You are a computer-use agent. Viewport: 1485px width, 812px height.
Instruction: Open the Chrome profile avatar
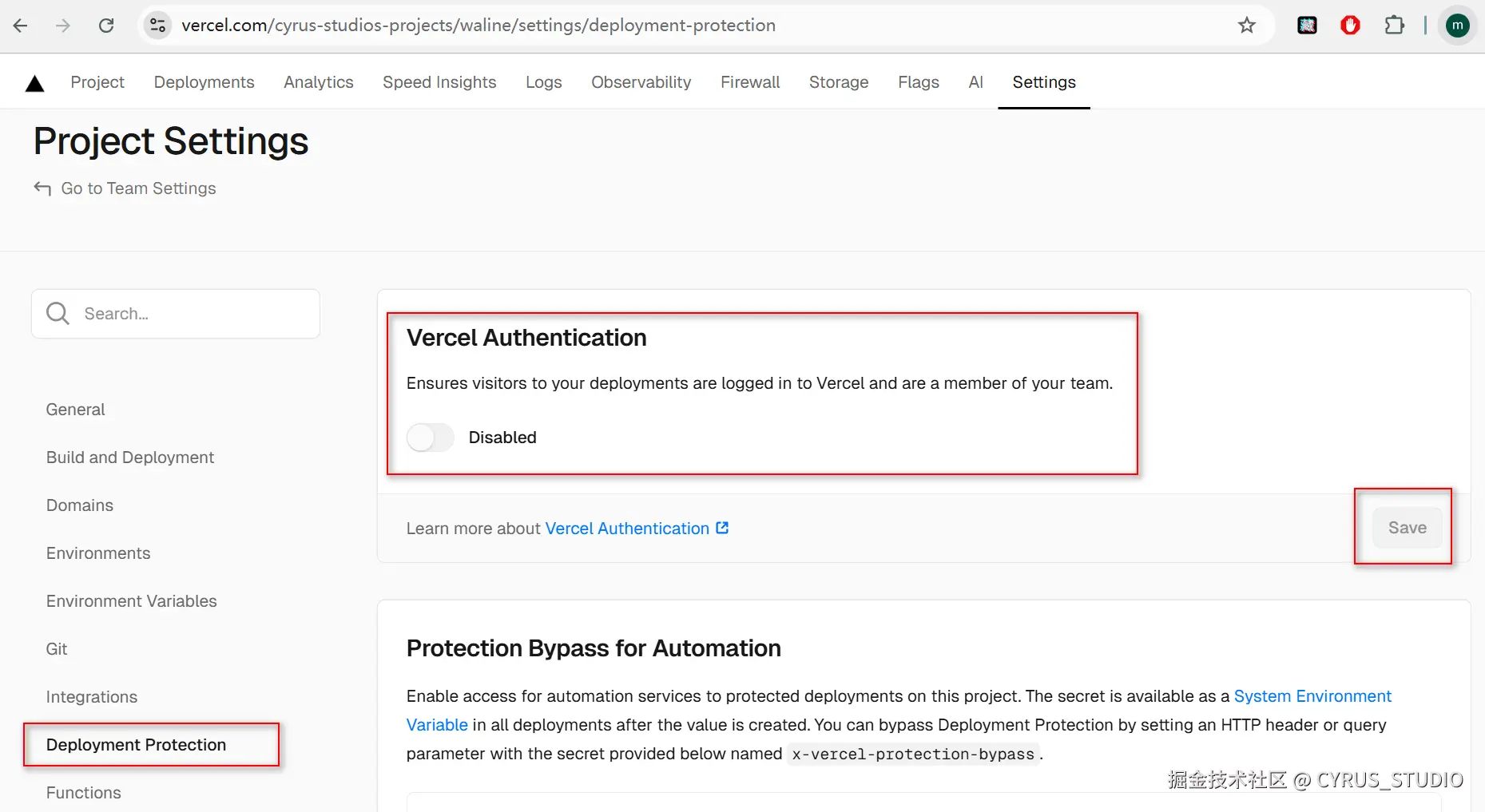pos(1458,26)
